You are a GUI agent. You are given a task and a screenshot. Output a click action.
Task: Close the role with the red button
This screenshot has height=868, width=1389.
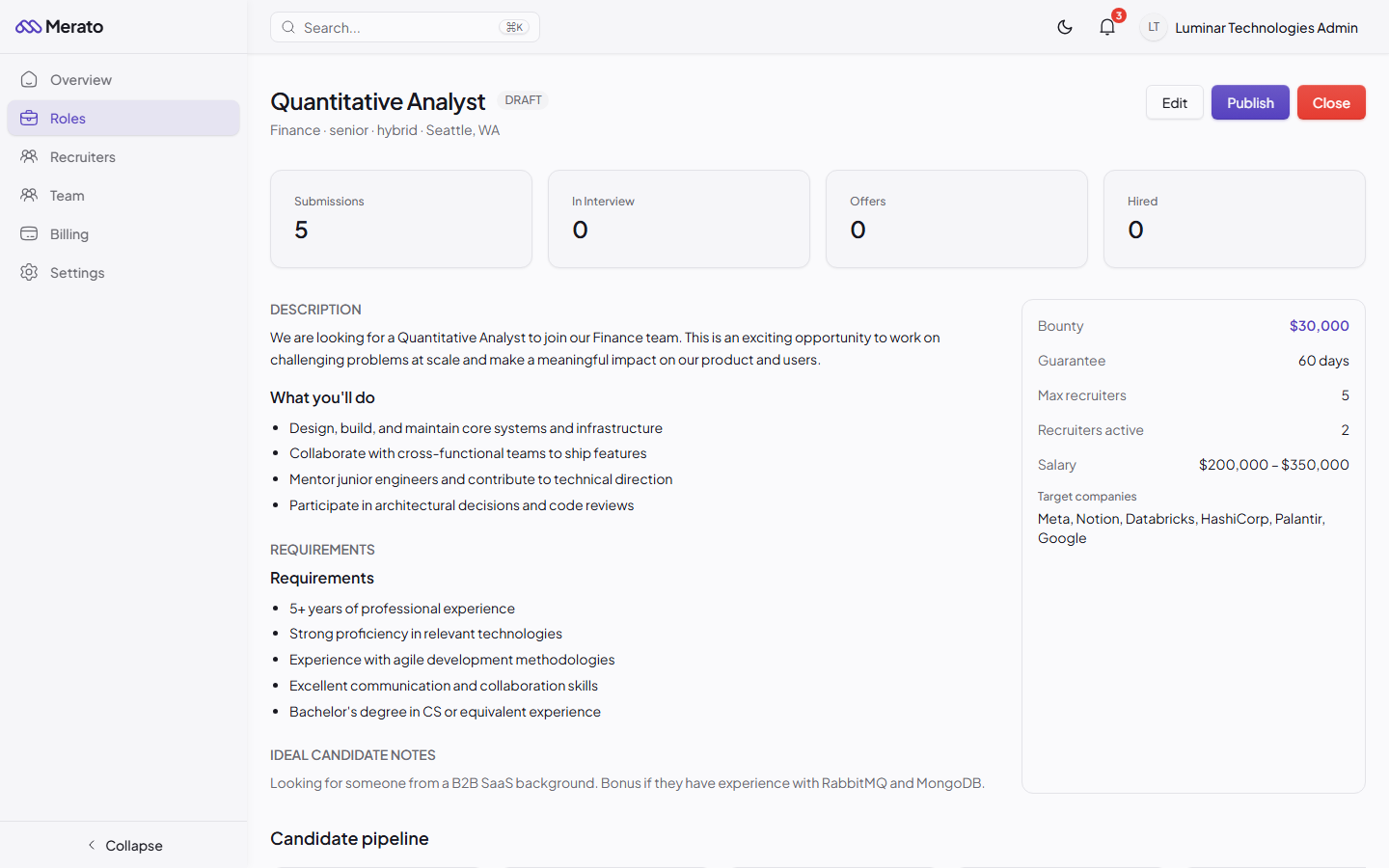[1330, 102]
